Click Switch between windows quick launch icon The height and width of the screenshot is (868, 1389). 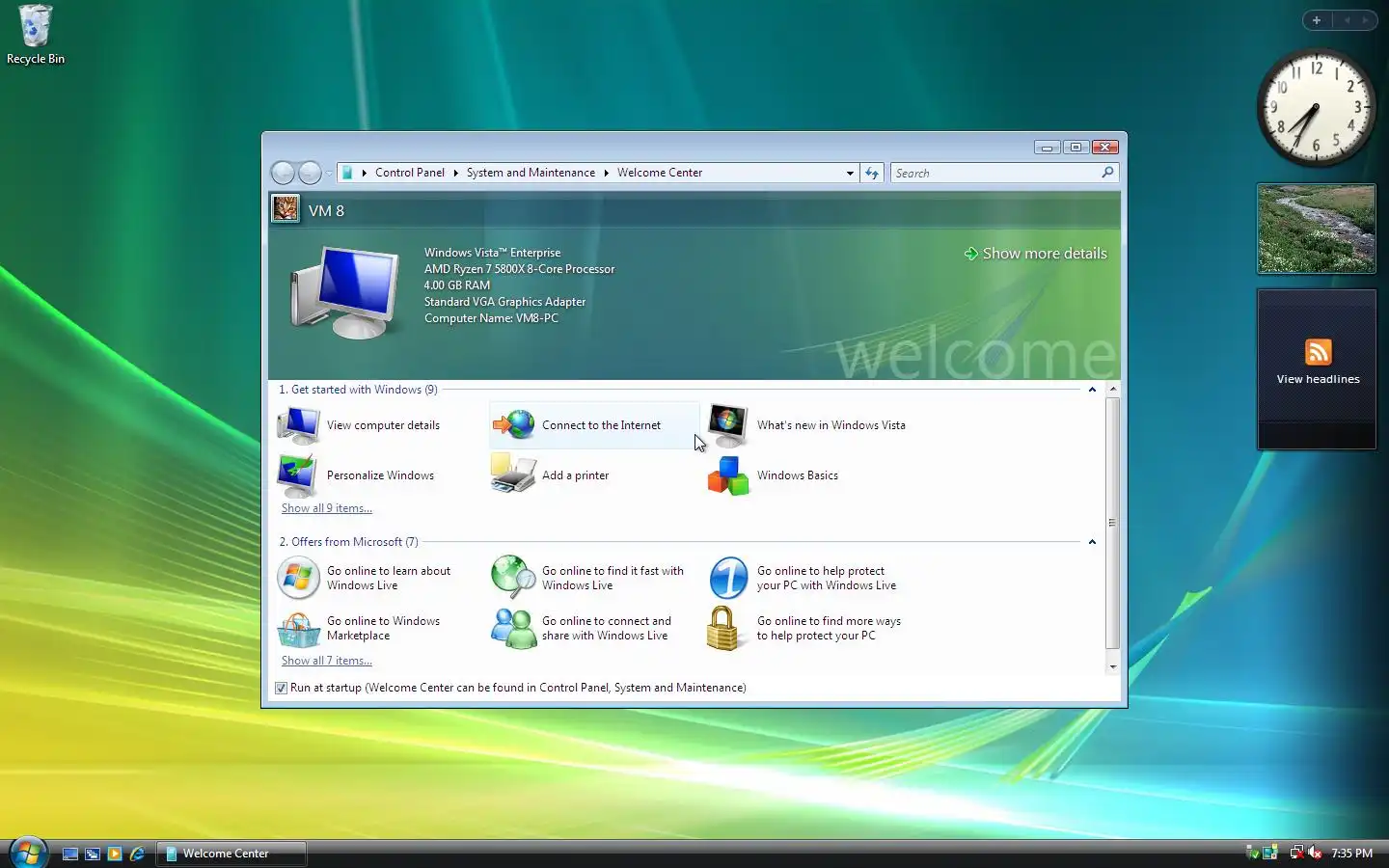93,854
